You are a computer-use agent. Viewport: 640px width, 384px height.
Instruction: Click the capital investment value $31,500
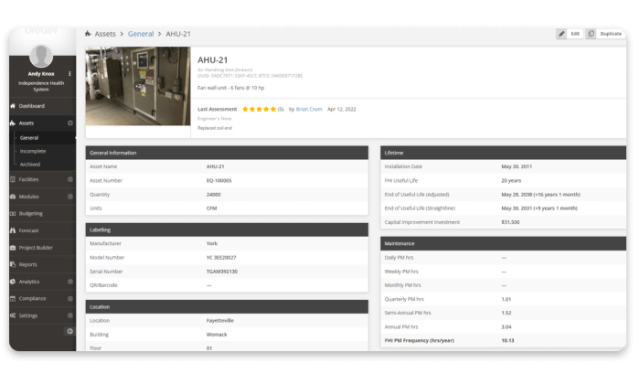510,222
